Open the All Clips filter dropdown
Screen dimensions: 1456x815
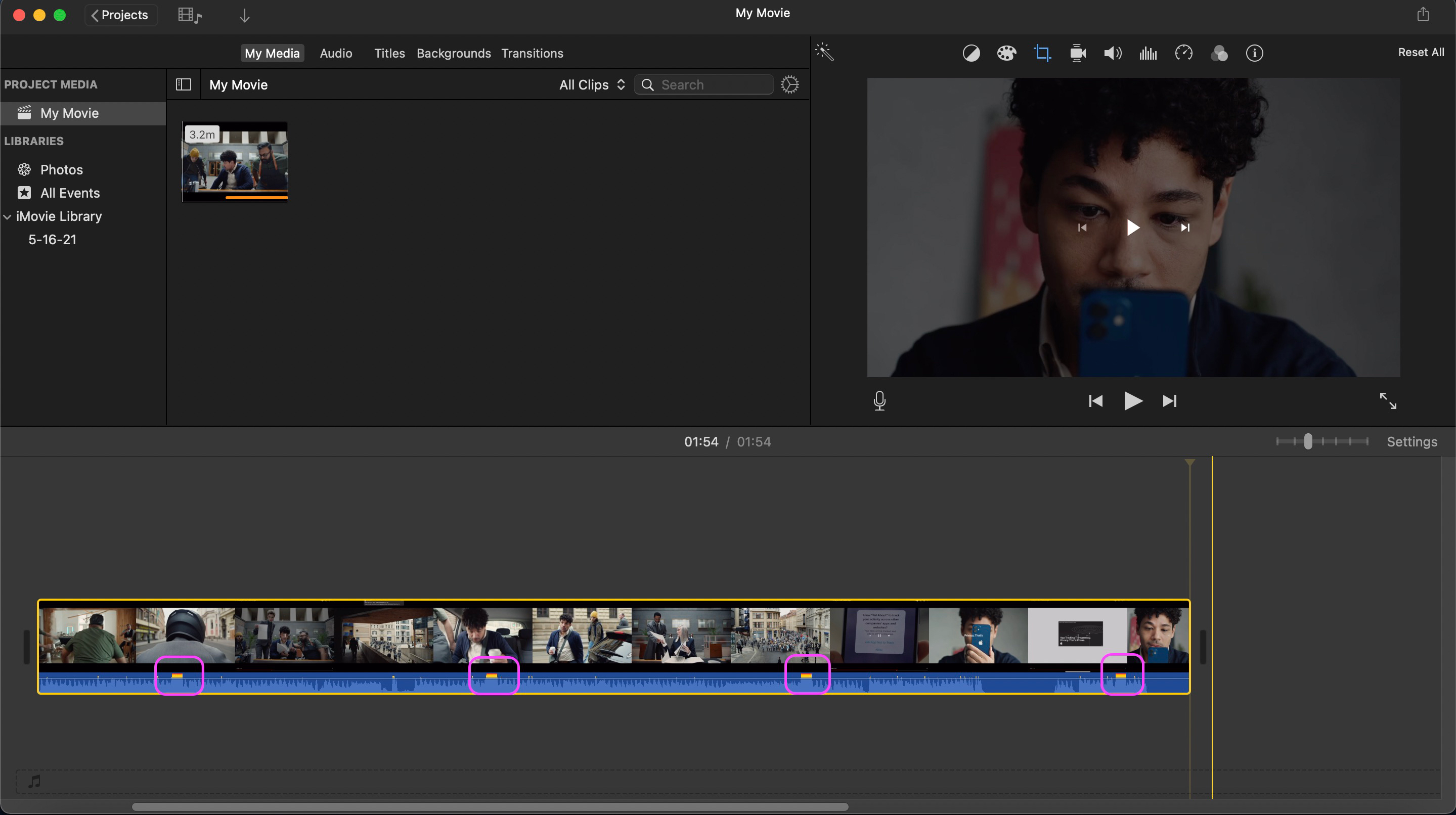tap(592, 85)
